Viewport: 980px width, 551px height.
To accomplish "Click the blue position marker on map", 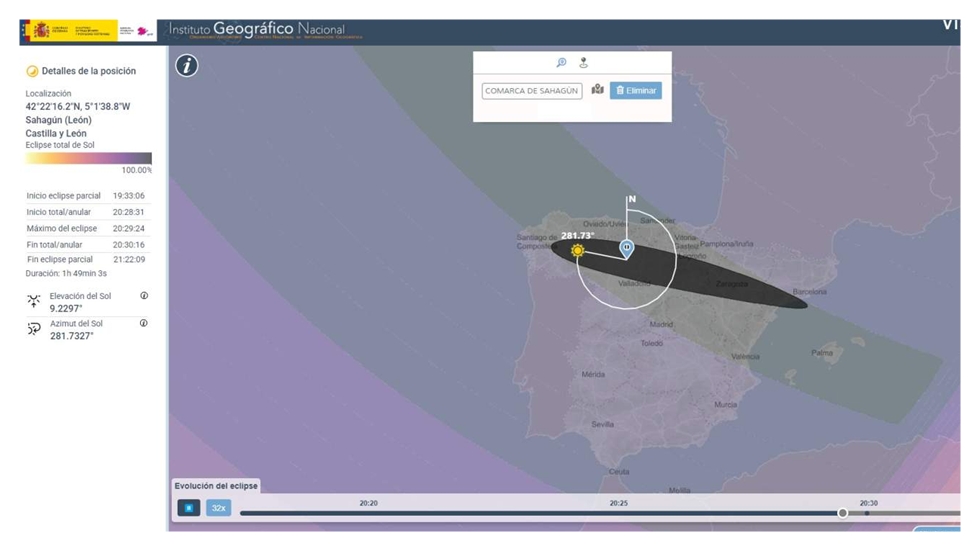I will pos(626,248).
